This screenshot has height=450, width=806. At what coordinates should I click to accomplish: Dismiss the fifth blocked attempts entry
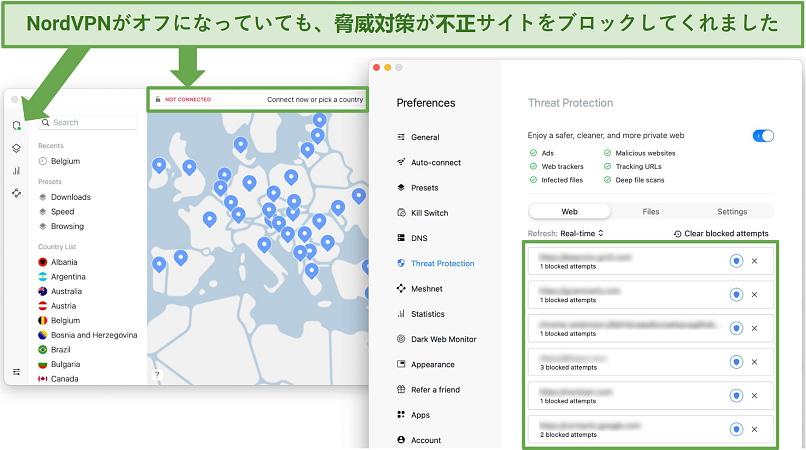[754, 395]
